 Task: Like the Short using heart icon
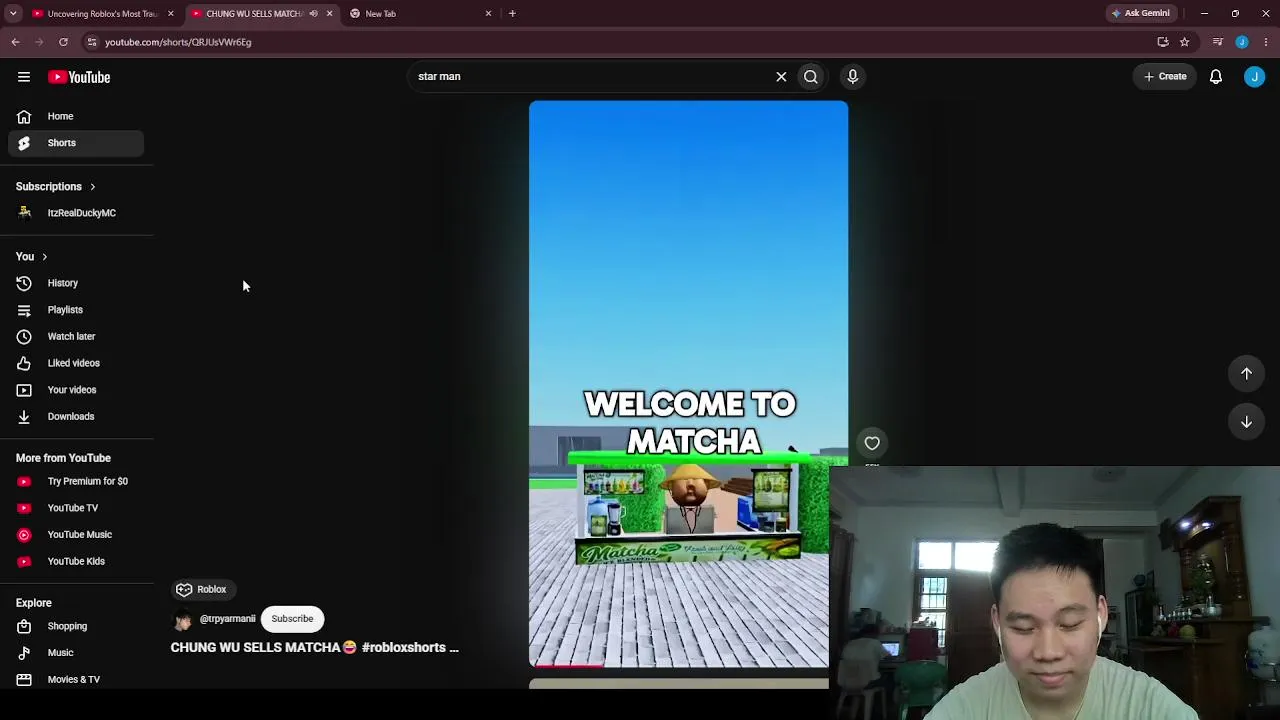(872, 443)
